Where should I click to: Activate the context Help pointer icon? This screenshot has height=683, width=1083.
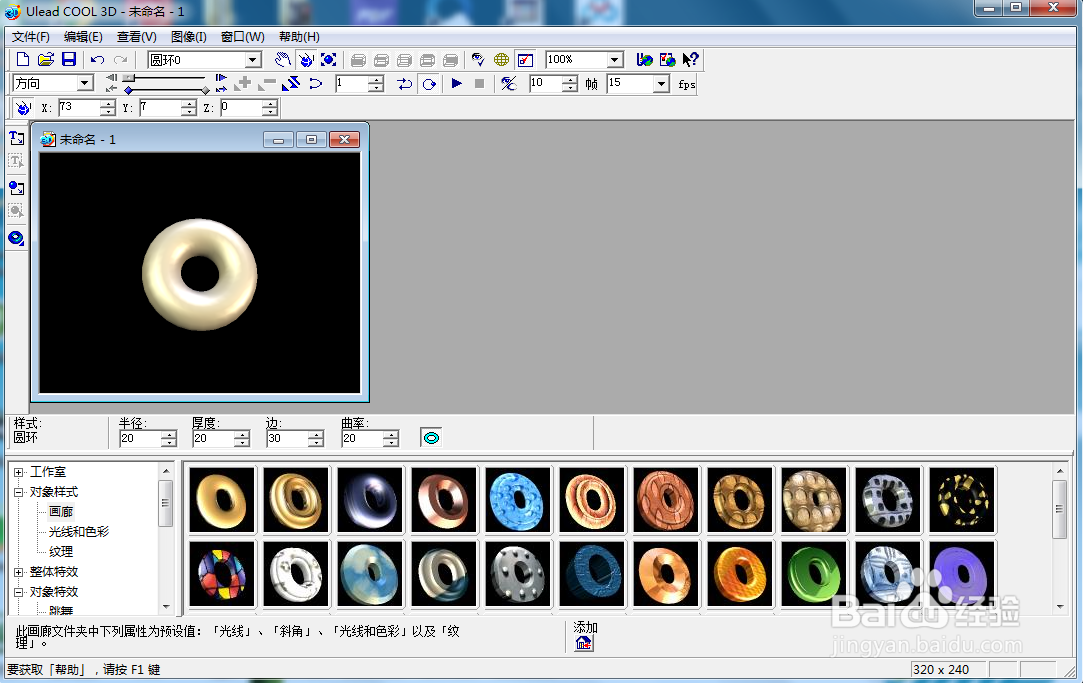tap(690, 60)
